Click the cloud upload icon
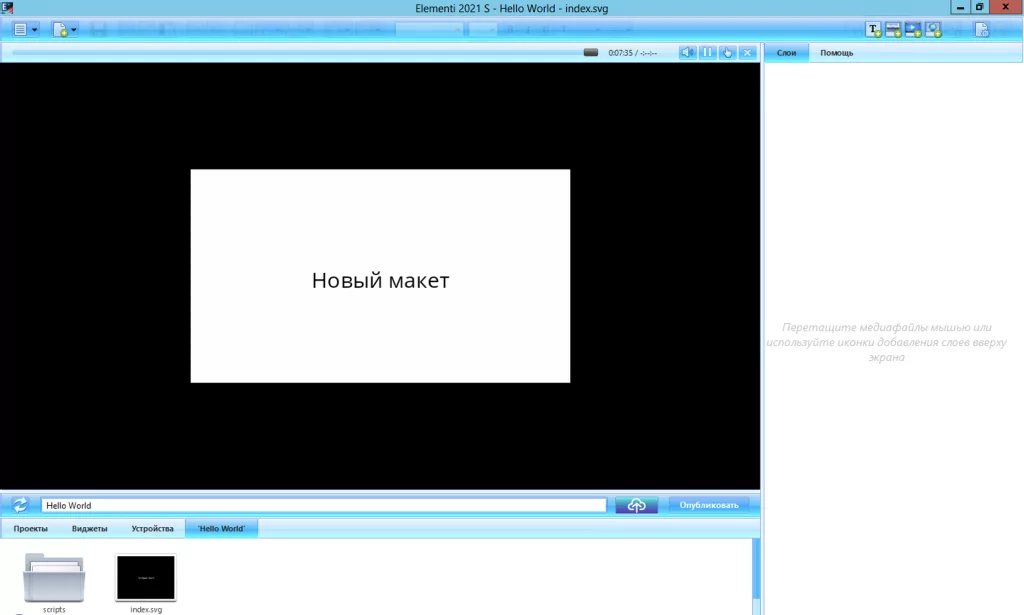1024x615 pixels. click(636, 505)
